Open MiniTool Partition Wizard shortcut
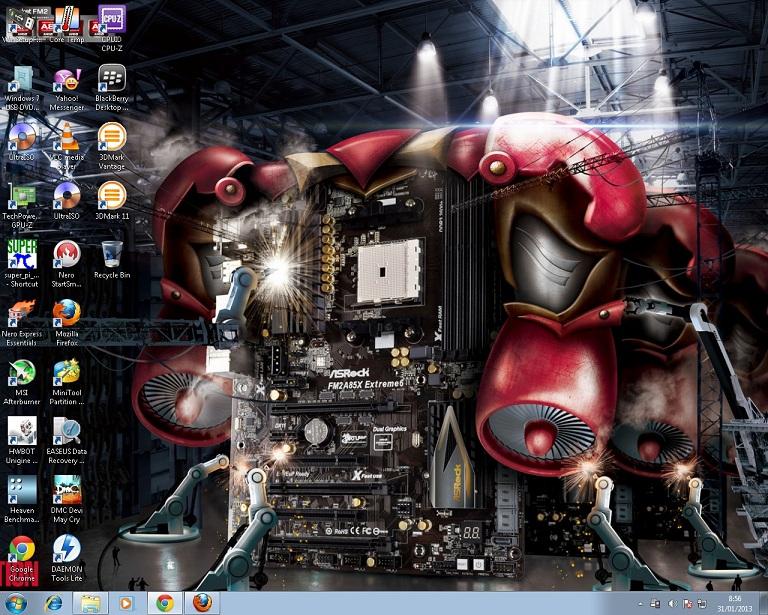768x615 pixels. point(67,382)
